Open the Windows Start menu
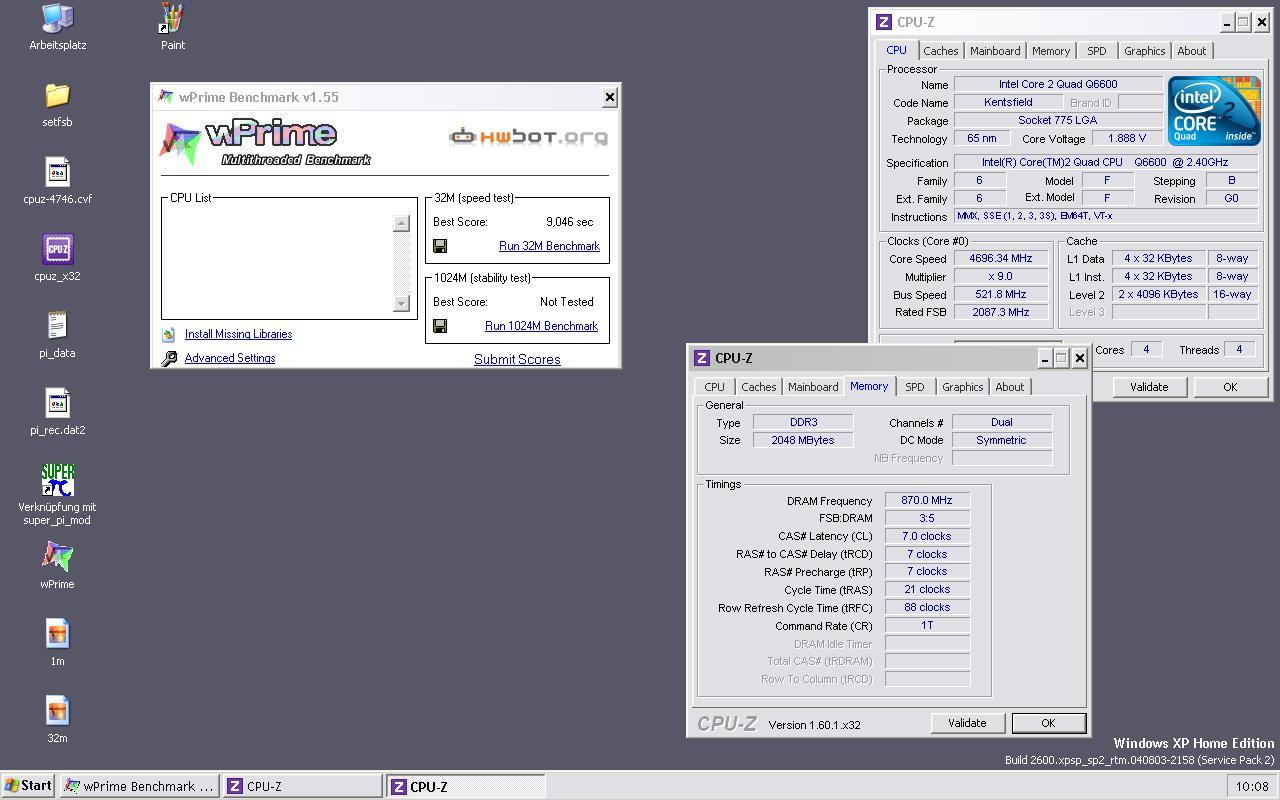Screen dimensions: 1280x800 28,786
